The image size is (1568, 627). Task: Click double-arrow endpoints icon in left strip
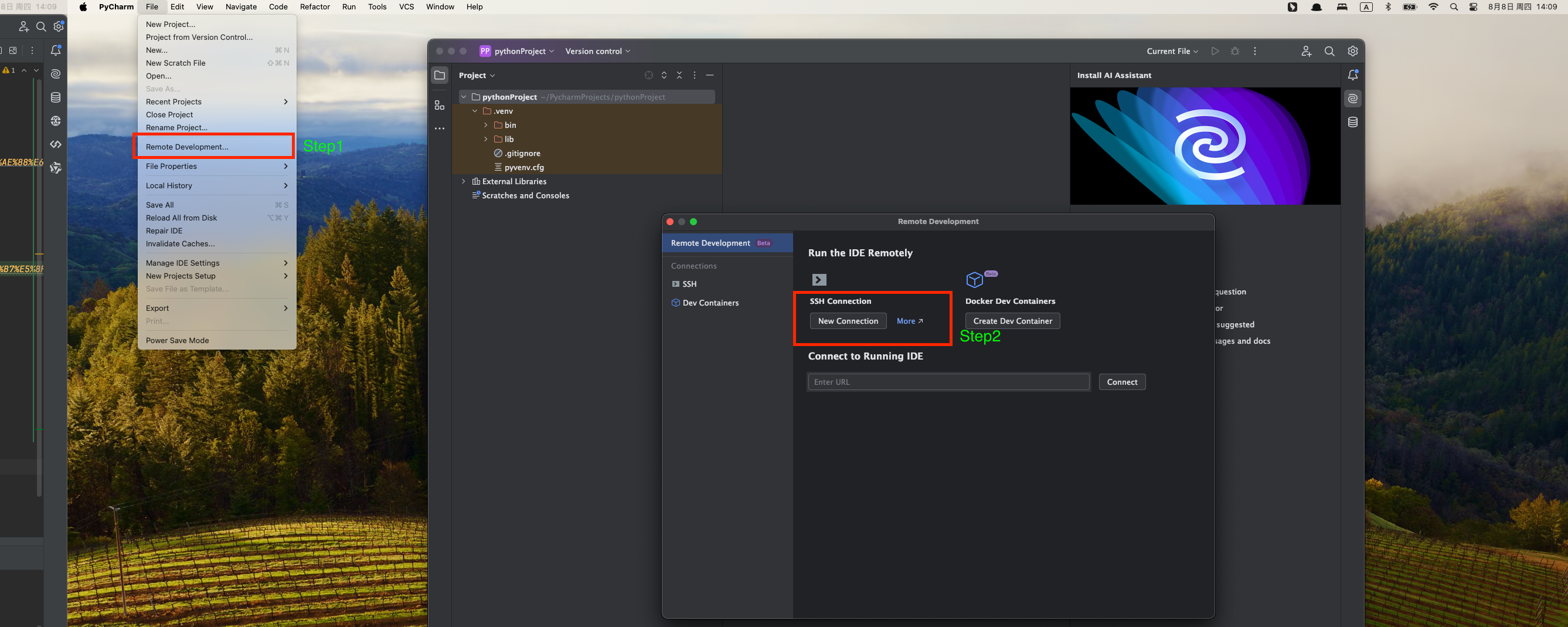pyautogui.click(x=55, y=144)
